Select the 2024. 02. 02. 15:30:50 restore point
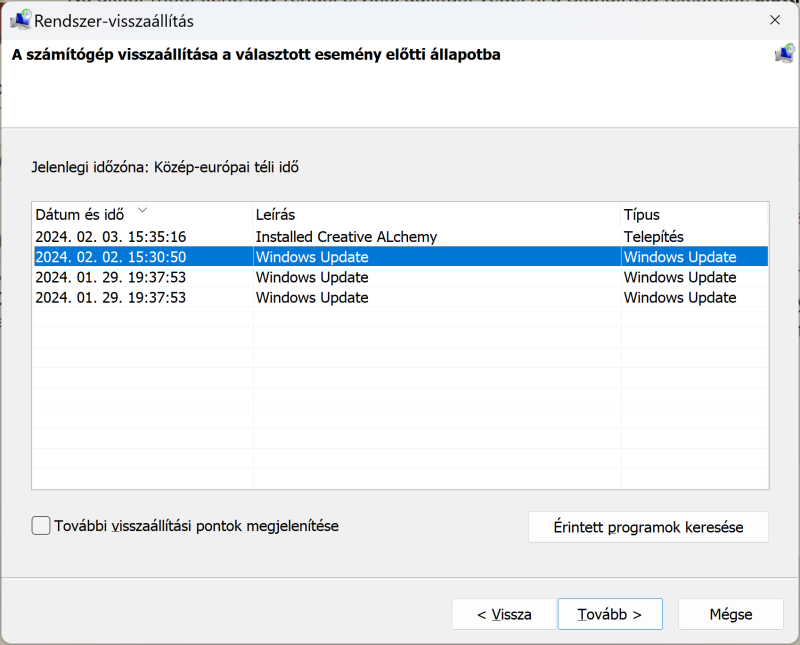 point(110,257)
